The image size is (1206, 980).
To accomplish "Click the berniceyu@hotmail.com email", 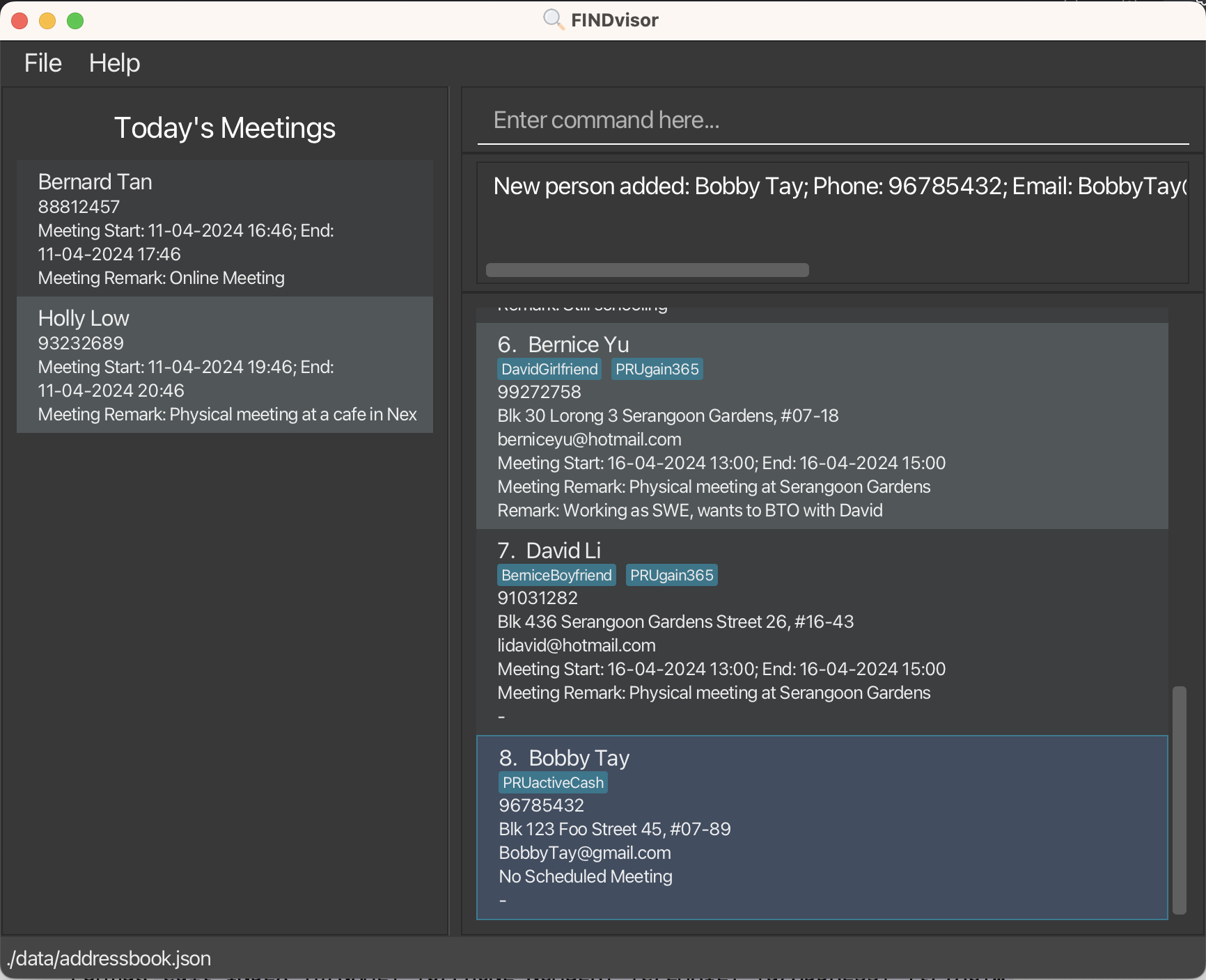I will (x=589, y=439).
